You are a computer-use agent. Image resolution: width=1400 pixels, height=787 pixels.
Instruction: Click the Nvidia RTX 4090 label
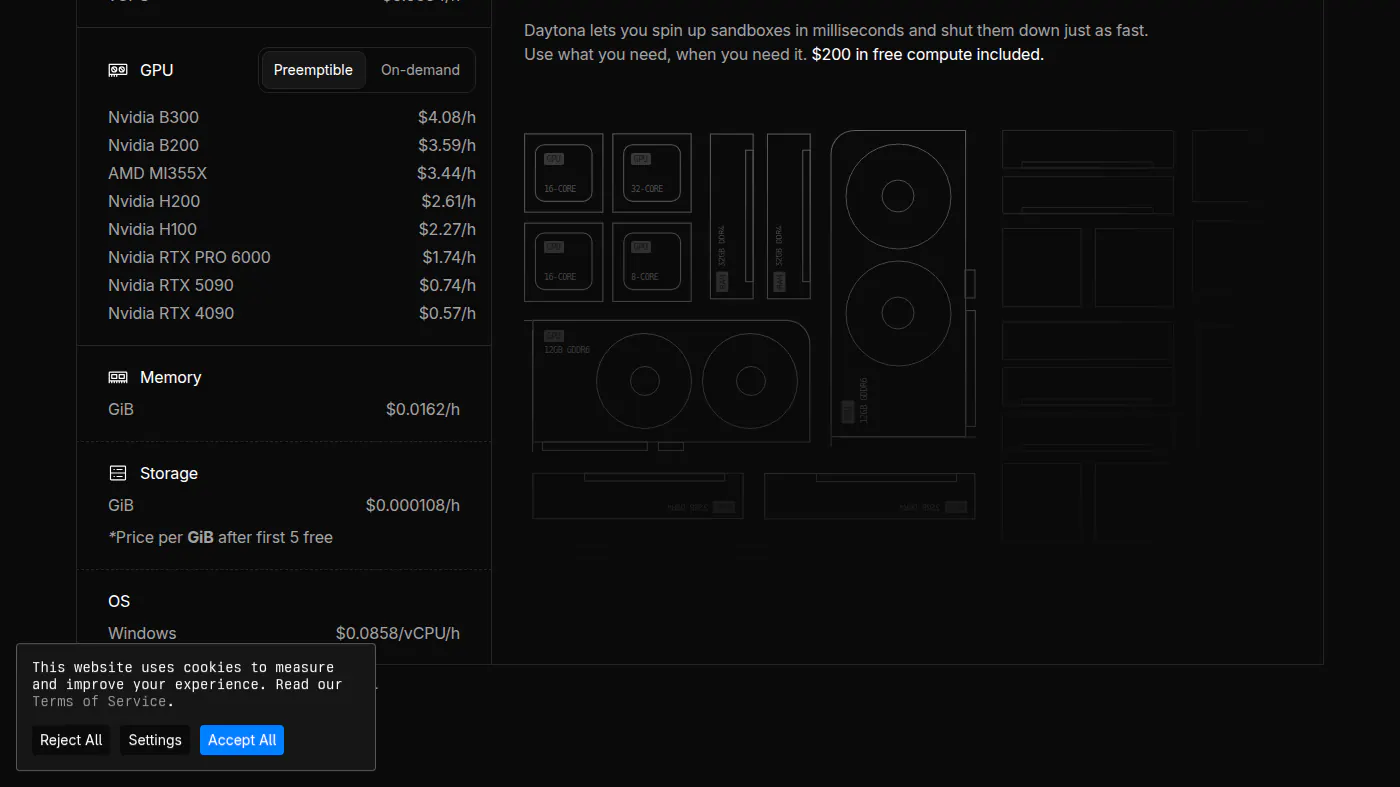(x=171, y=313)
